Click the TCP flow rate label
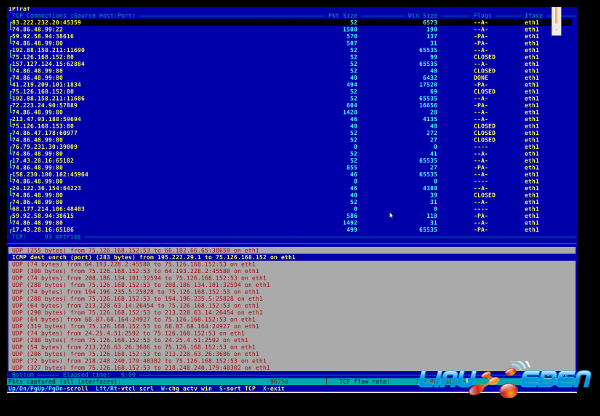This screenshot has width=600, height=416. pyautogui.click(x=364, y=382)
